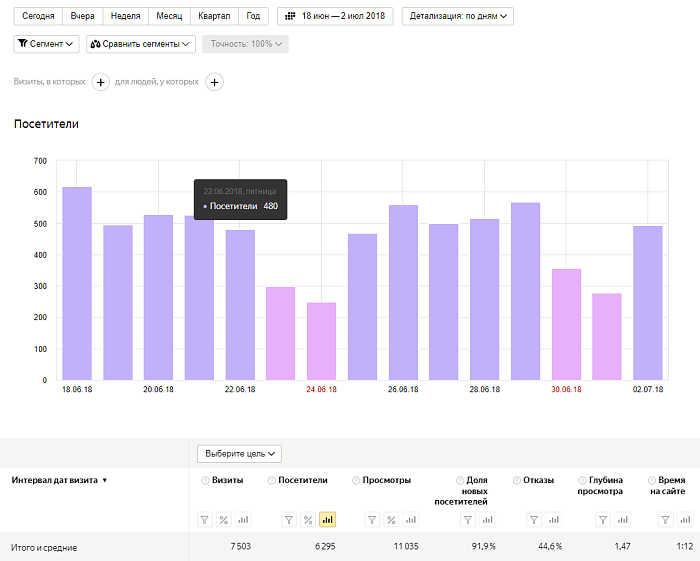Viewport: 700px width, 561px height.
Task: Click the Посетители column header
Action: [303, 480]
